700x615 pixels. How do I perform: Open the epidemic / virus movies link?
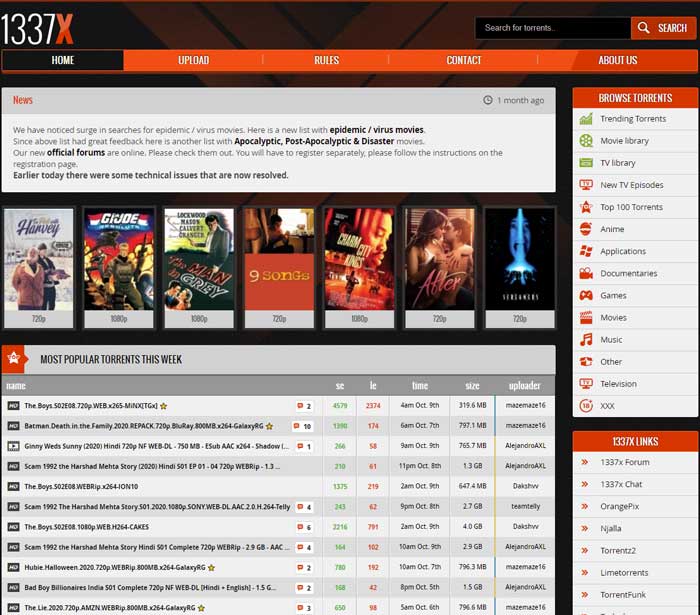point(376,130)
